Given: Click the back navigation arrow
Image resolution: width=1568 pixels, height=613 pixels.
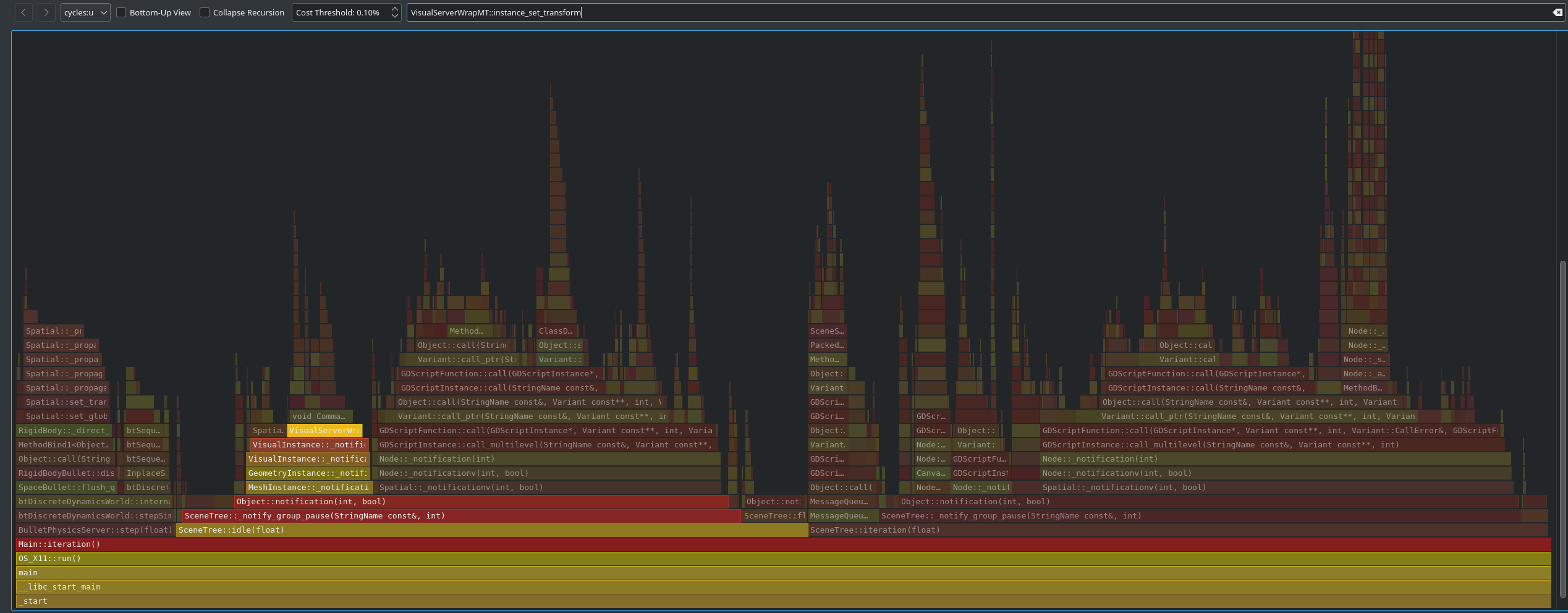Looking at the screenshot, I should coord(23,12).
